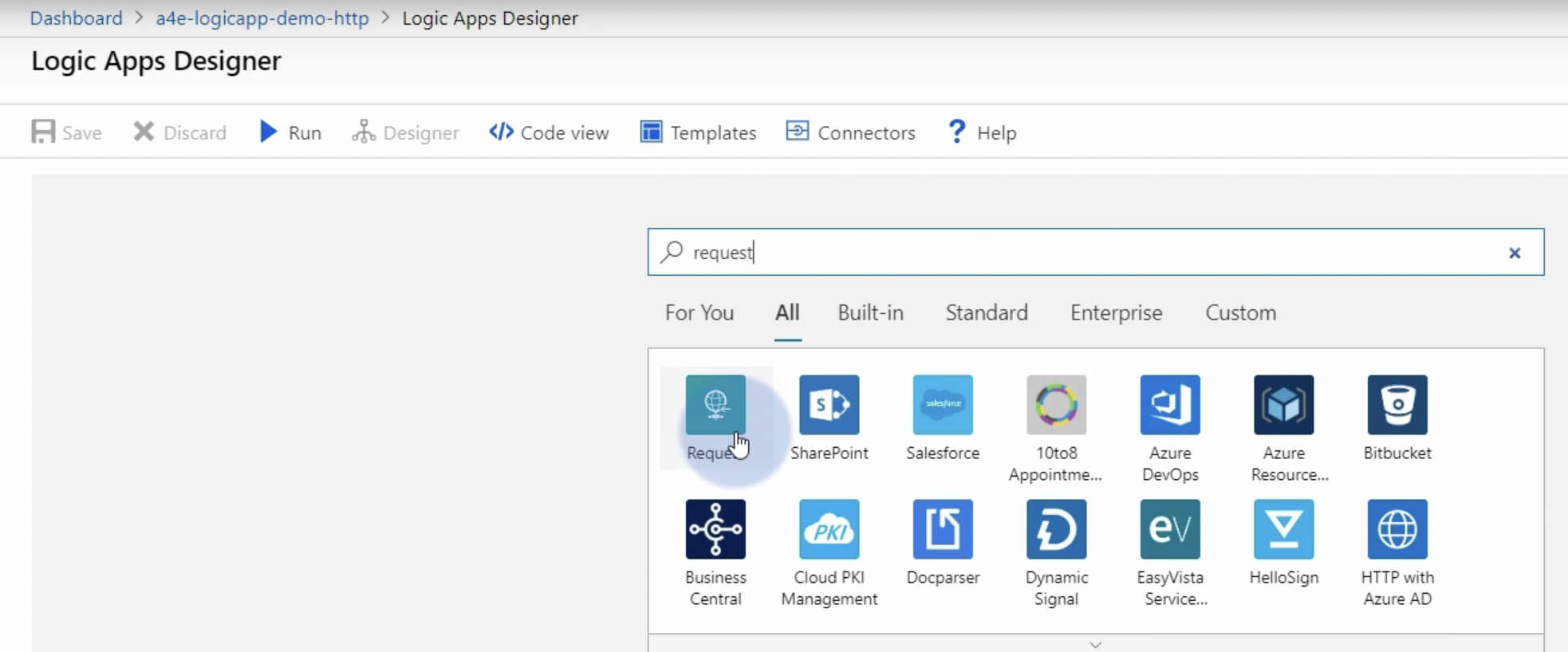Run the logic app
The image size is (1568, 652).
coord(290,132)
